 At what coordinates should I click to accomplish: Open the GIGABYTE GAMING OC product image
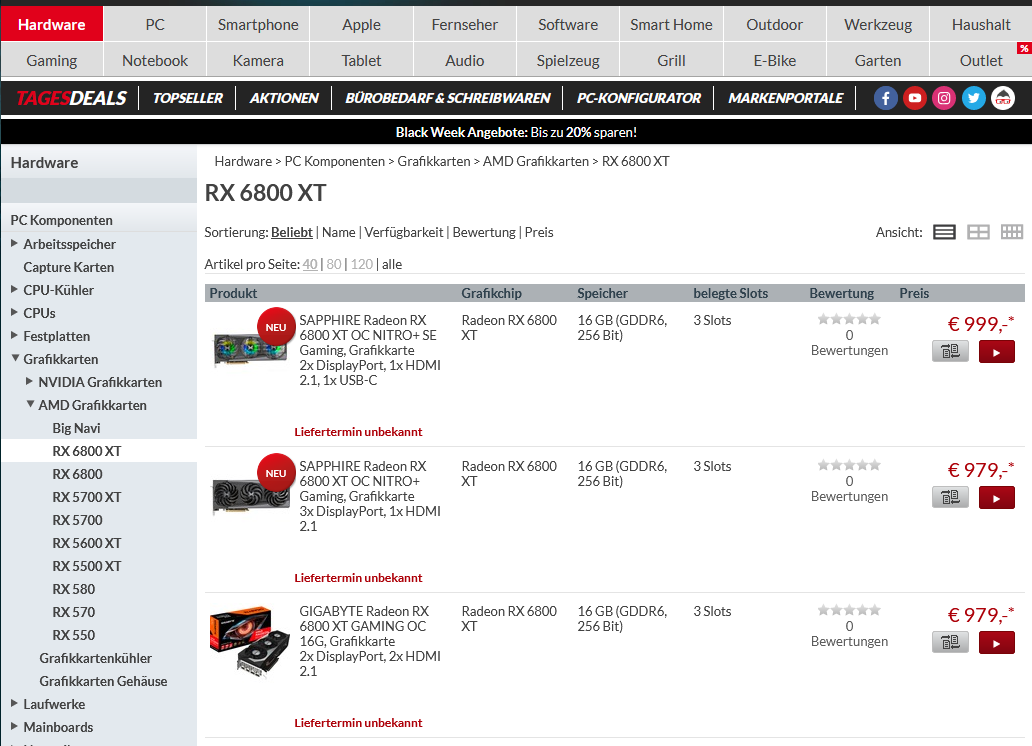click(250, 641)
